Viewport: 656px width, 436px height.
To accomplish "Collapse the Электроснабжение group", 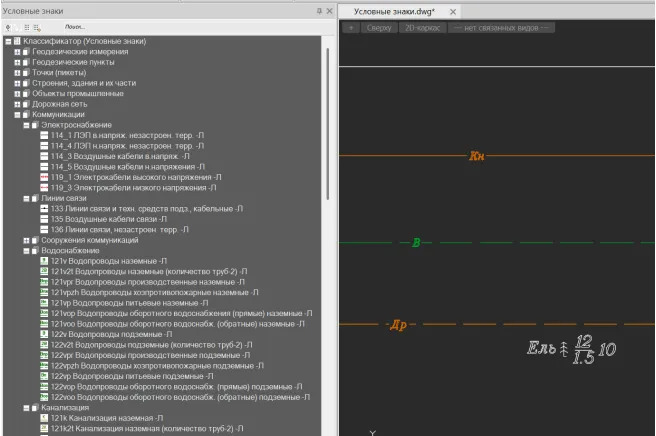I will (26, 125).
